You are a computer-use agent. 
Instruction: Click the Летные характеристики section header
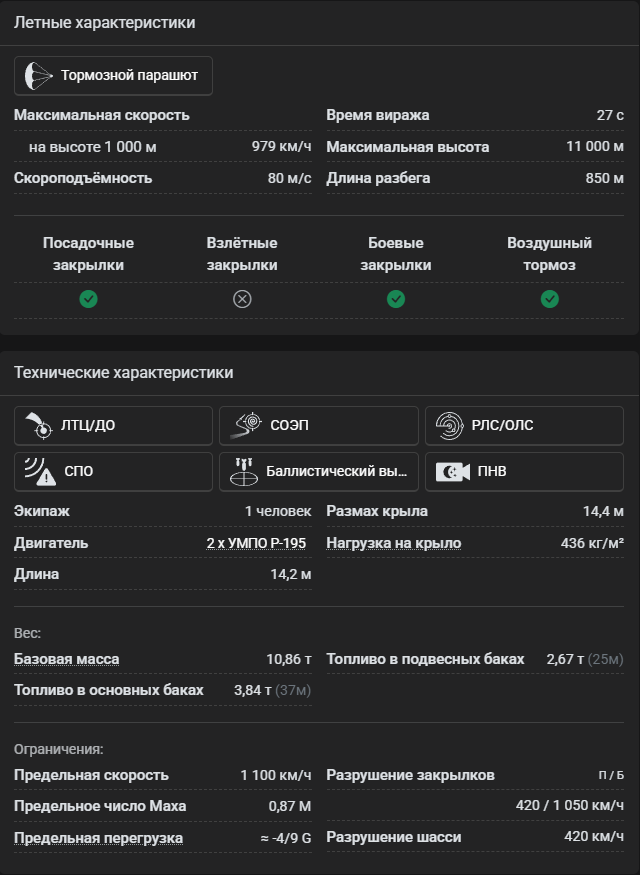[x=104, y=22]
